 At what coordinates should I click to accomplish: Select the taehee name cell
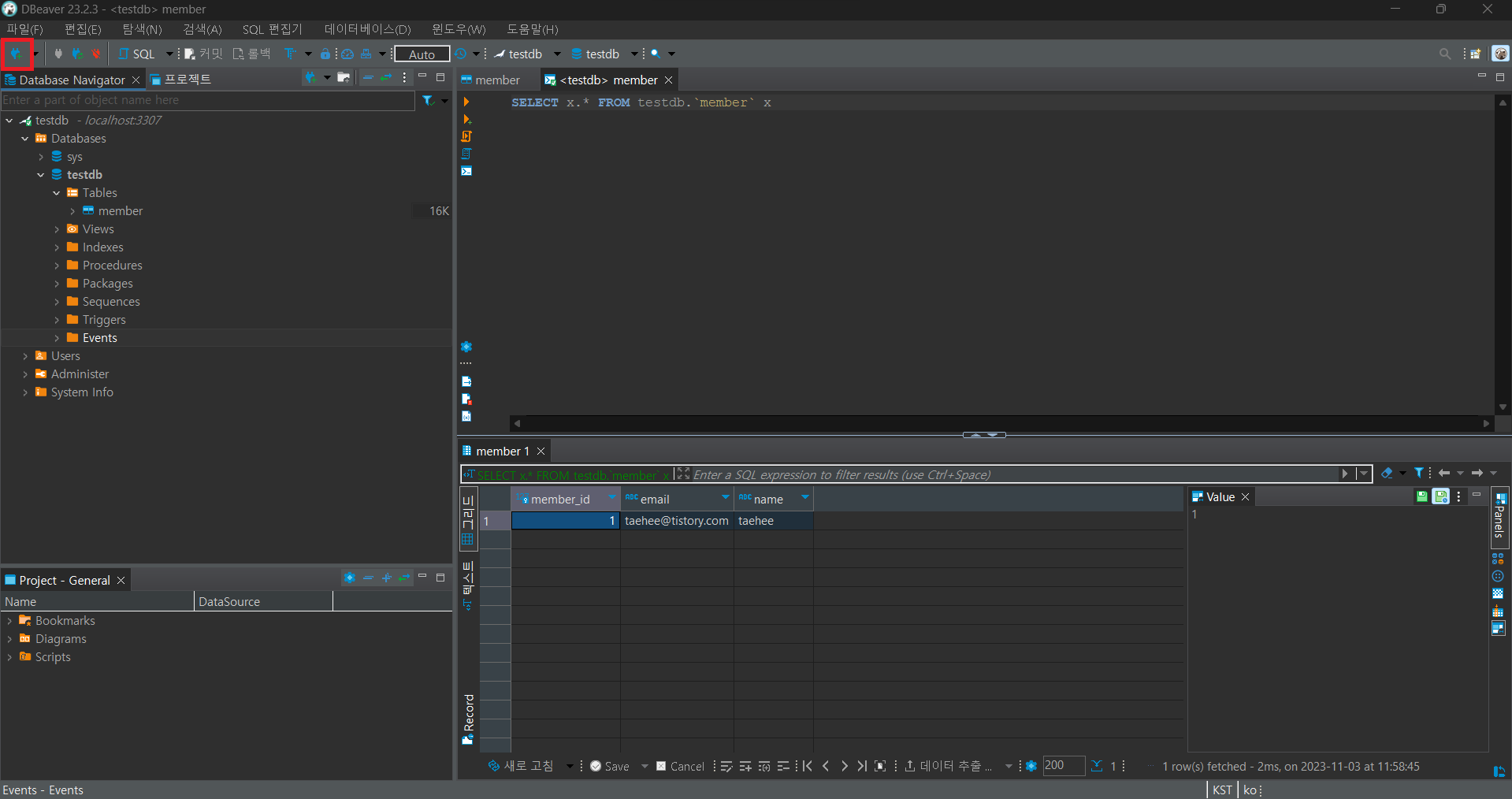pos(773,521)
